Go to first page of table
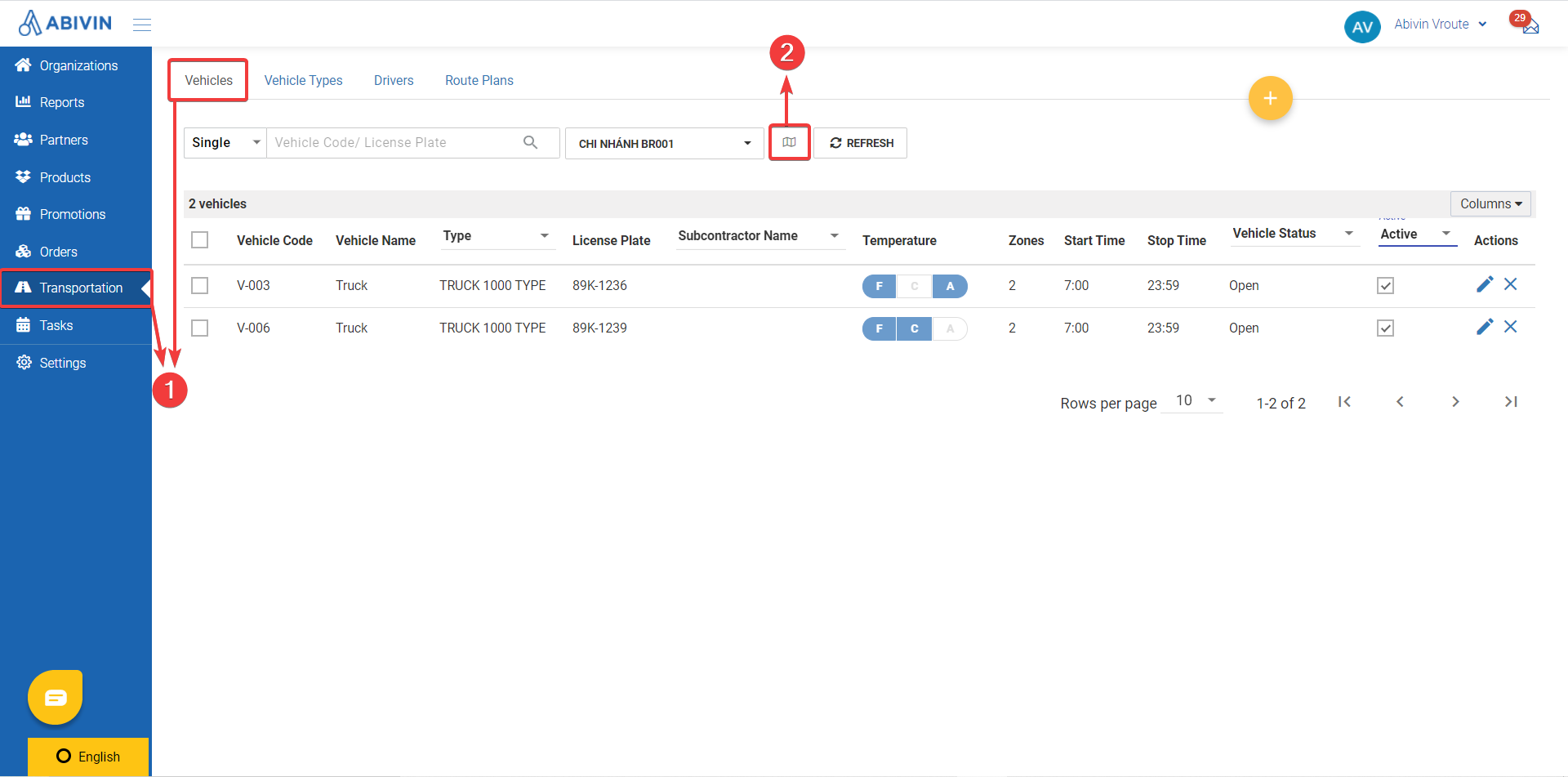This screenshot has width=1568, height=777. (x=1344, y=401)
